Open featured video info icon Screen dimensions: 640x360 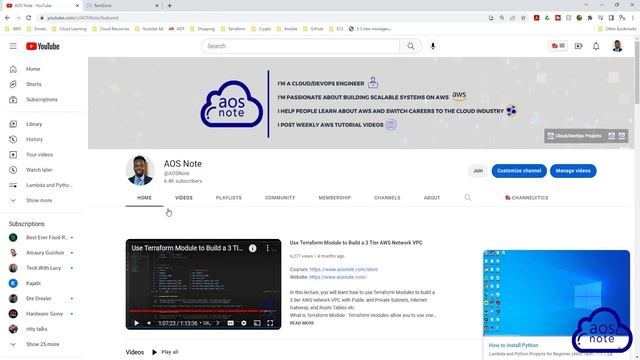point(253,248)
